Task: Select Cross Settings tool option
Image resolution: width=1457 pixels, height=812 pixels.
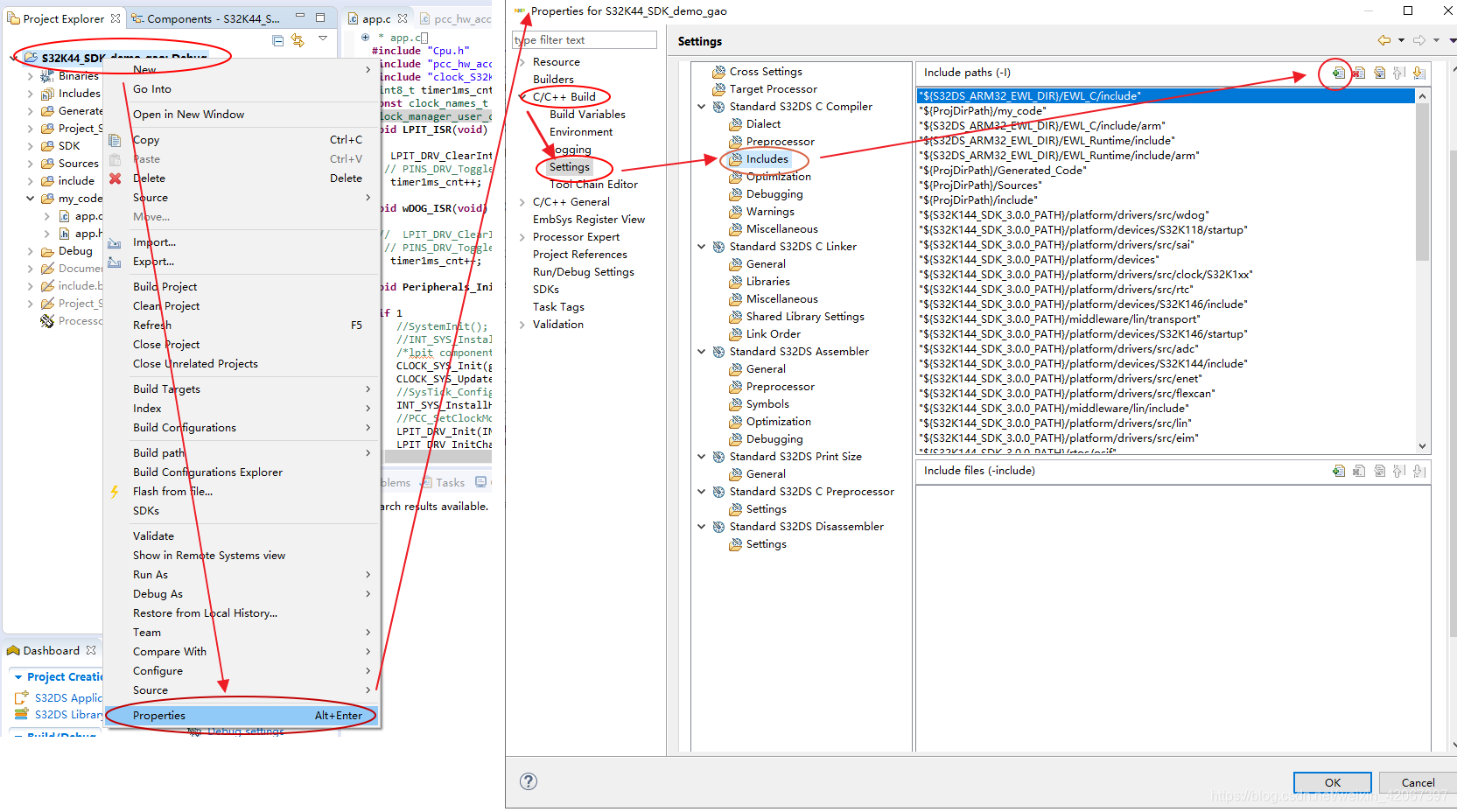Action: pos(766,72)
